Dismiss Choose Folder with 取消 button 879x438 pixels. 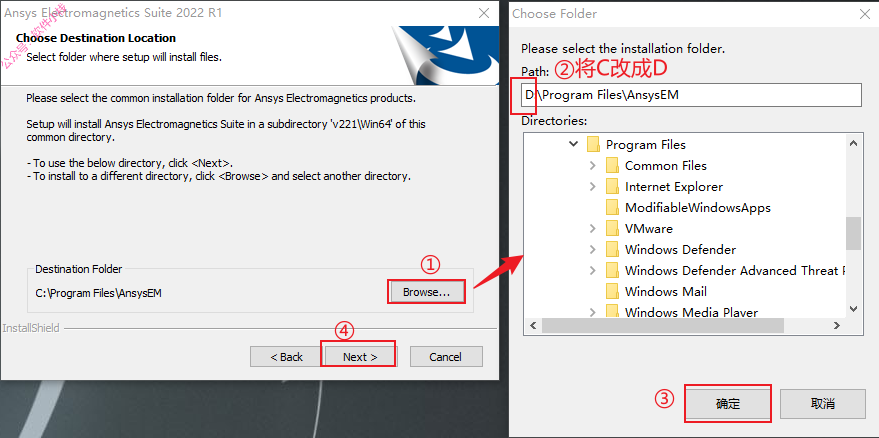click(x=822, y=404)
